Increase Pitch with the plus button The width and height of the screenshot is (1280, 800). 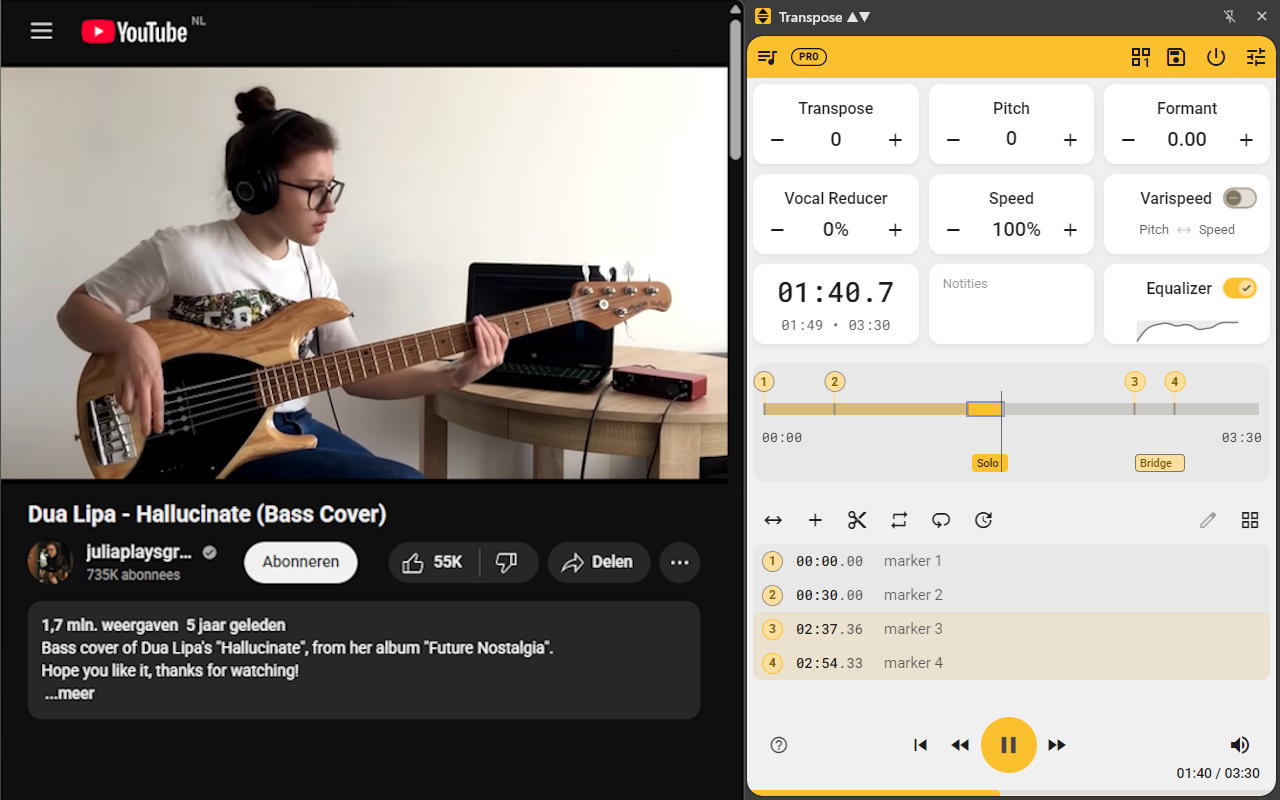[x=1070, y=140]
